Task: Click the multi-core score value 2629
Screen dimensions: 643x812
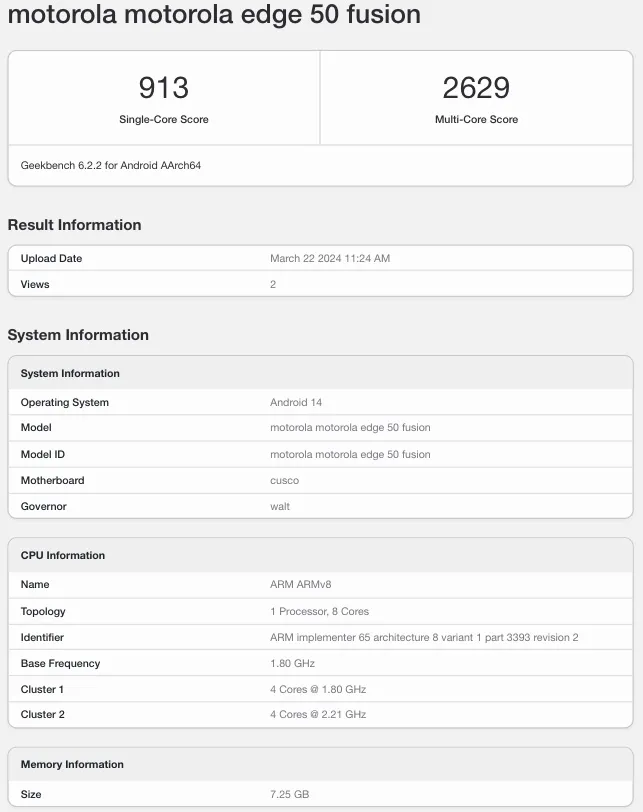Action: [476, 88]
